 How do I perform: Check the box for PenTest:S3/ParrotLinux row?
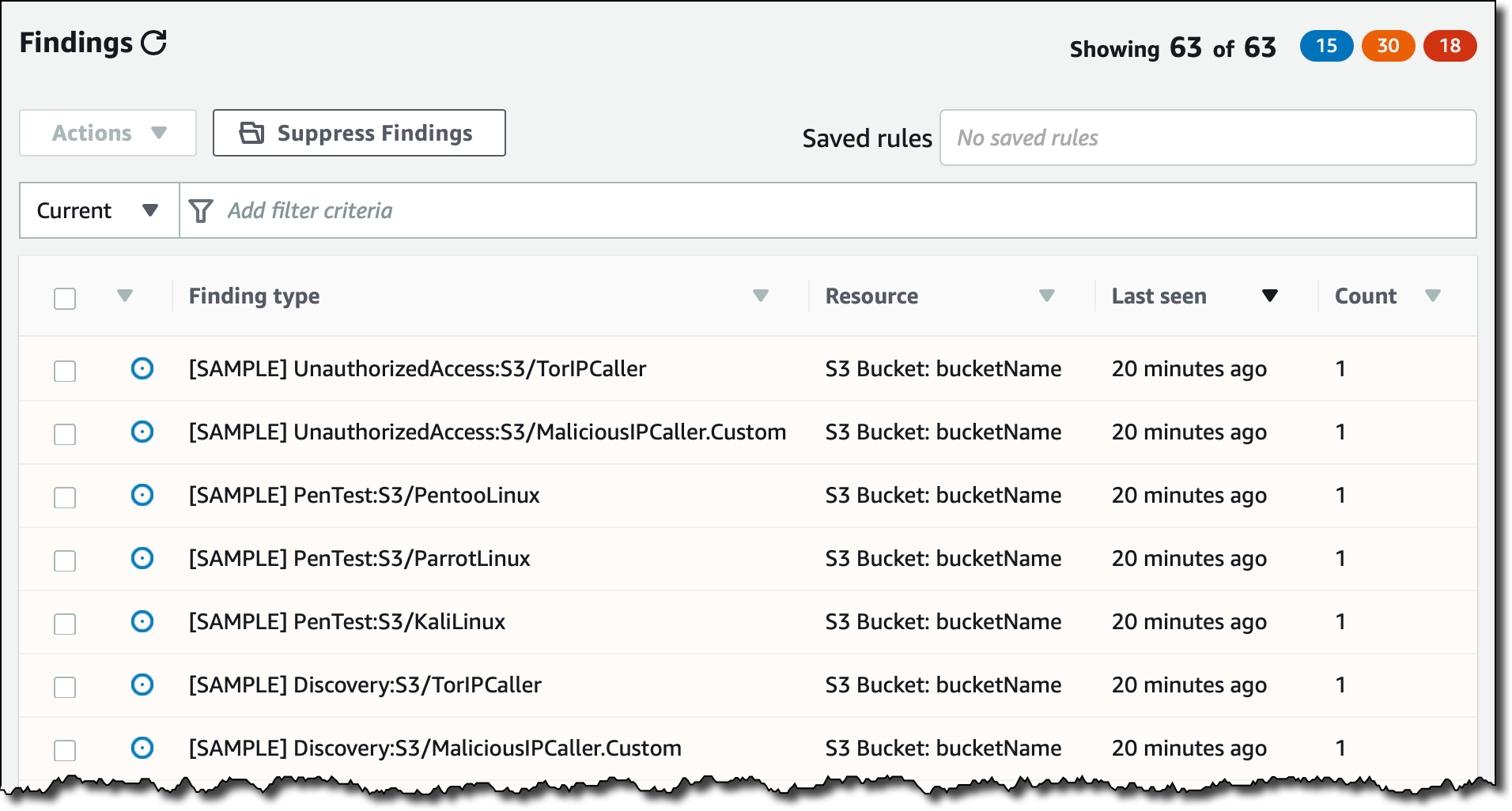[x=65, y=560]
